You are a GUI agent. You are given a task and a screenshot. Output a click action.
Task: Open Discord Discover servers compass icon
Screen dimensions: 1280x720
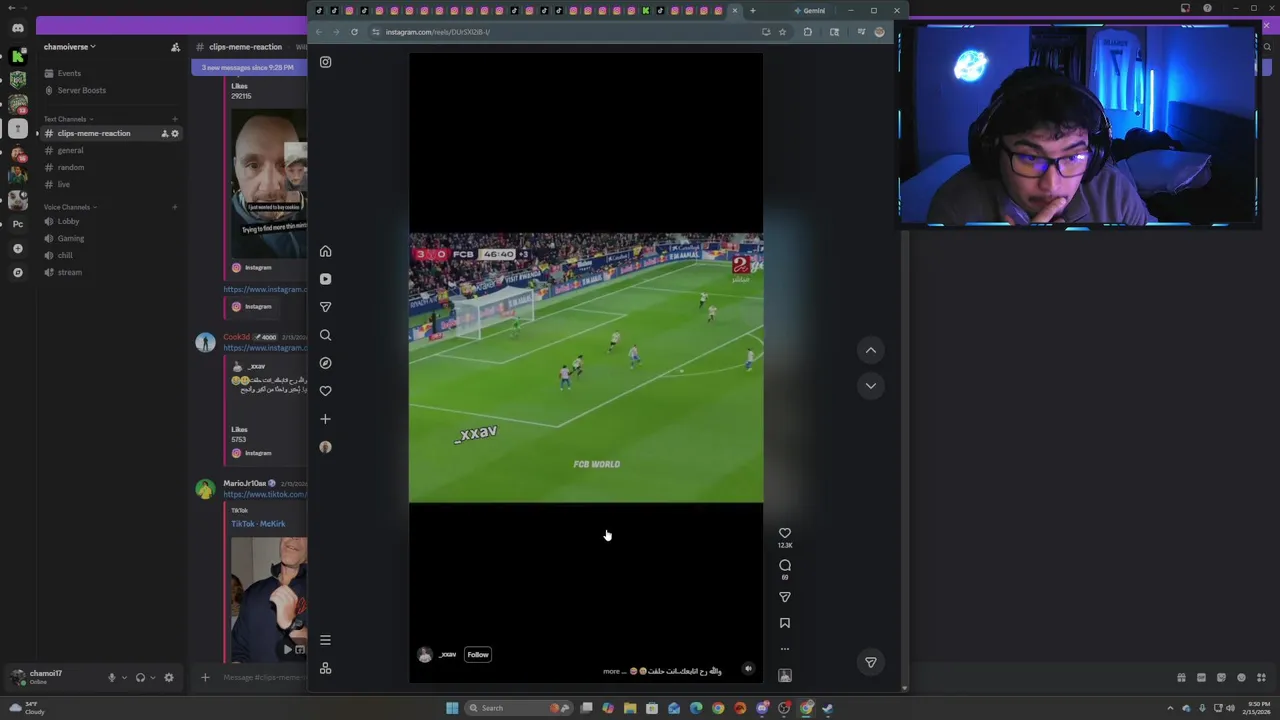17,272
